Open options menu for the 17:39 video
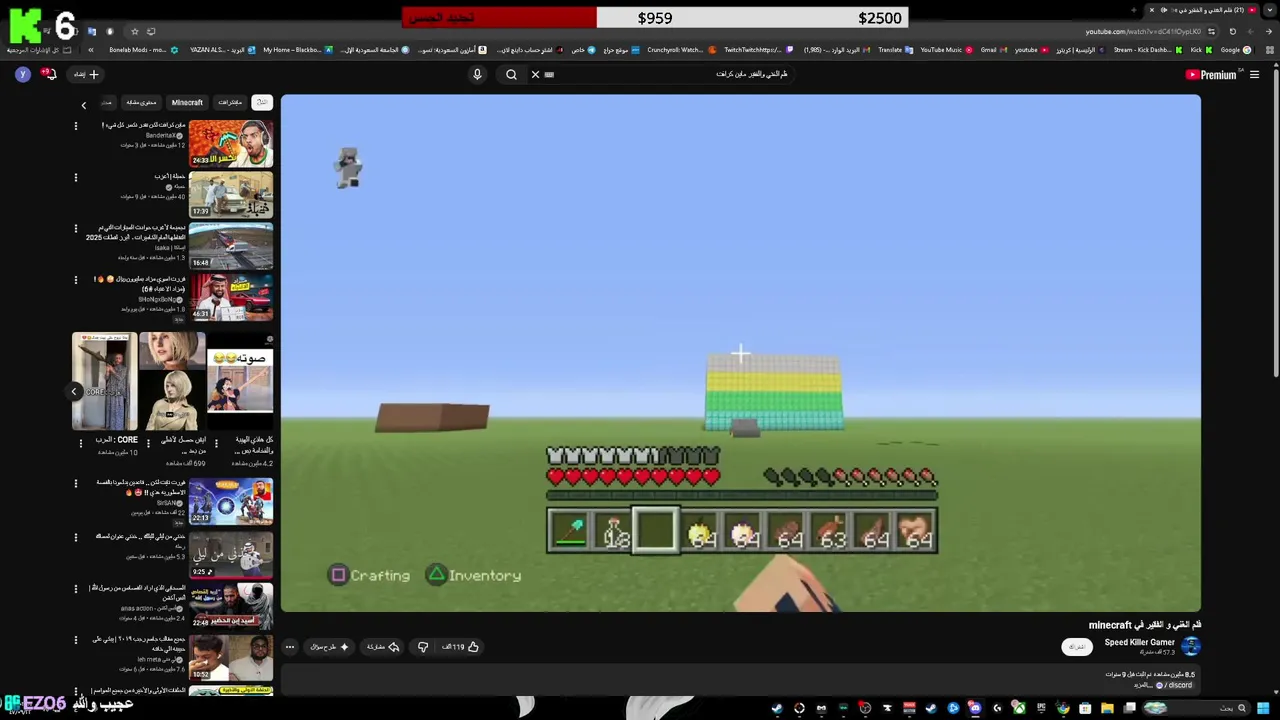 point(75,177)
